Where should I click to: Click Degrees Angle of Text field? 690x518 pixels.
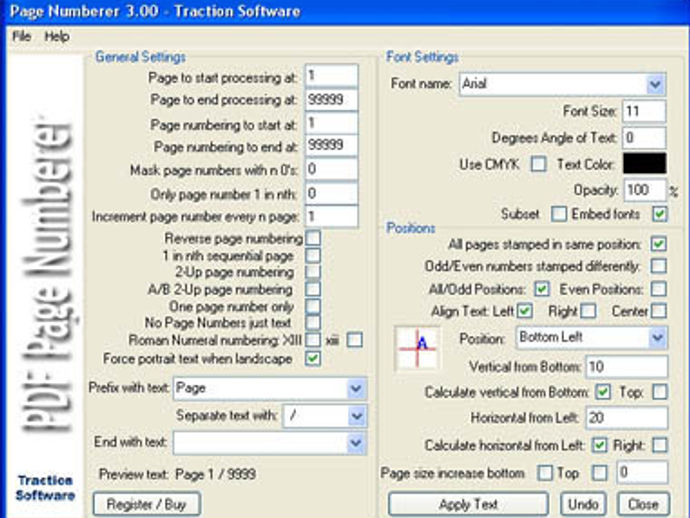tap(644, 138)
